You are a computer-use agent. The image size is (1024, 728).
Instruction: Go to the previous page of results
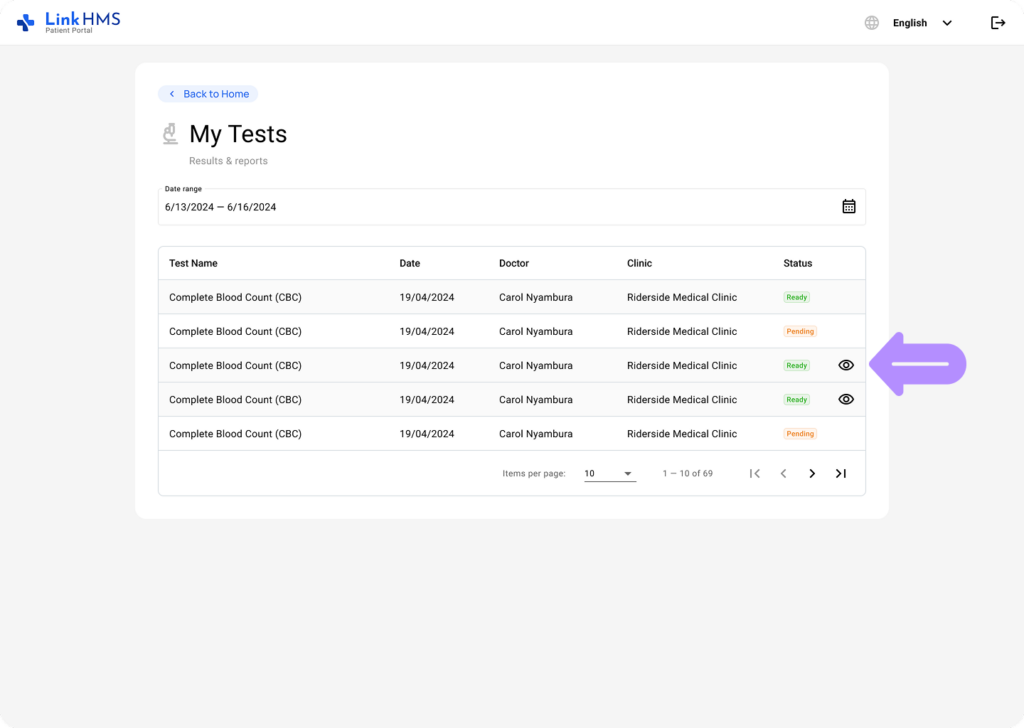coord(783,473)
